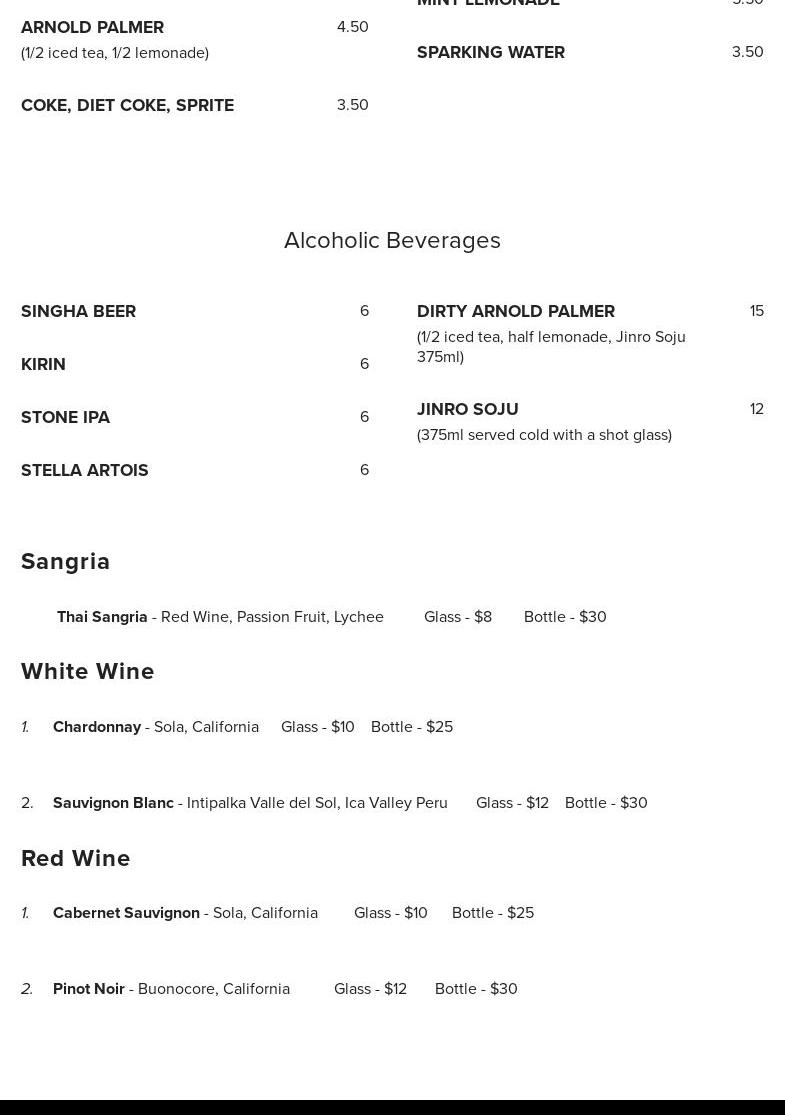785x1115 pixels.
Task: Select the Stone IPA entry
Action: [x=65, y=417]
